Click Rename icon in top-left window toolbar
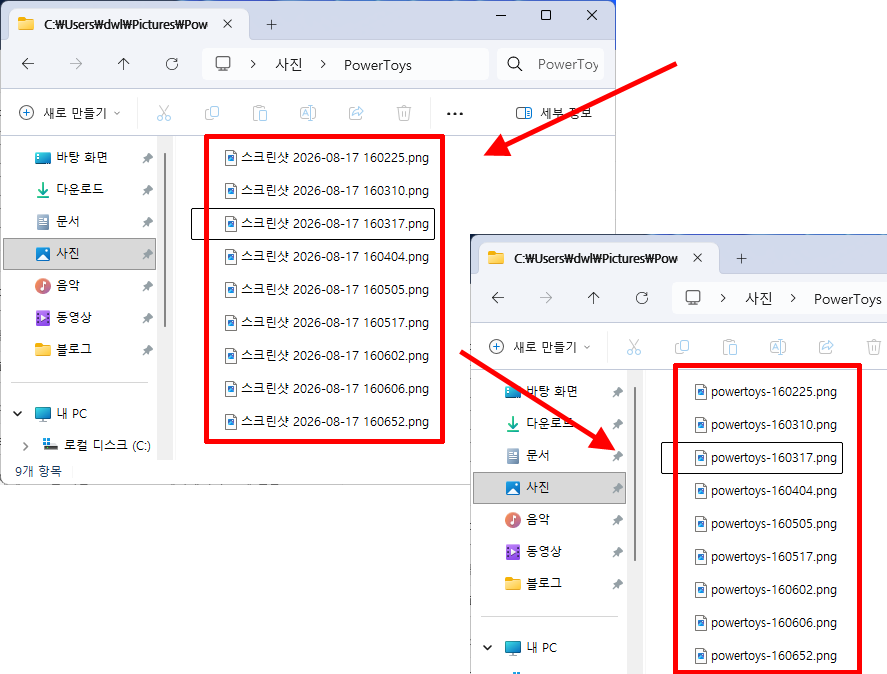This screenshot has width=887, height=674. pyautogui.click(x=308, y=113)
